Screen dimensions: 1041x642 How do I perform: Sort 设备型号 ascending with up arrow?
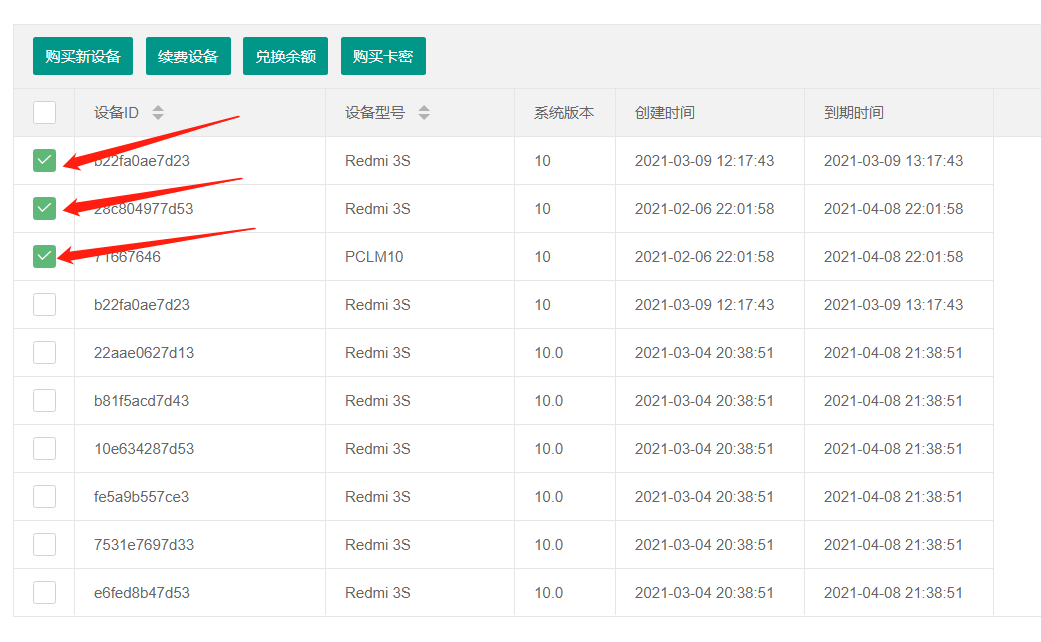(x=424, y=108)
